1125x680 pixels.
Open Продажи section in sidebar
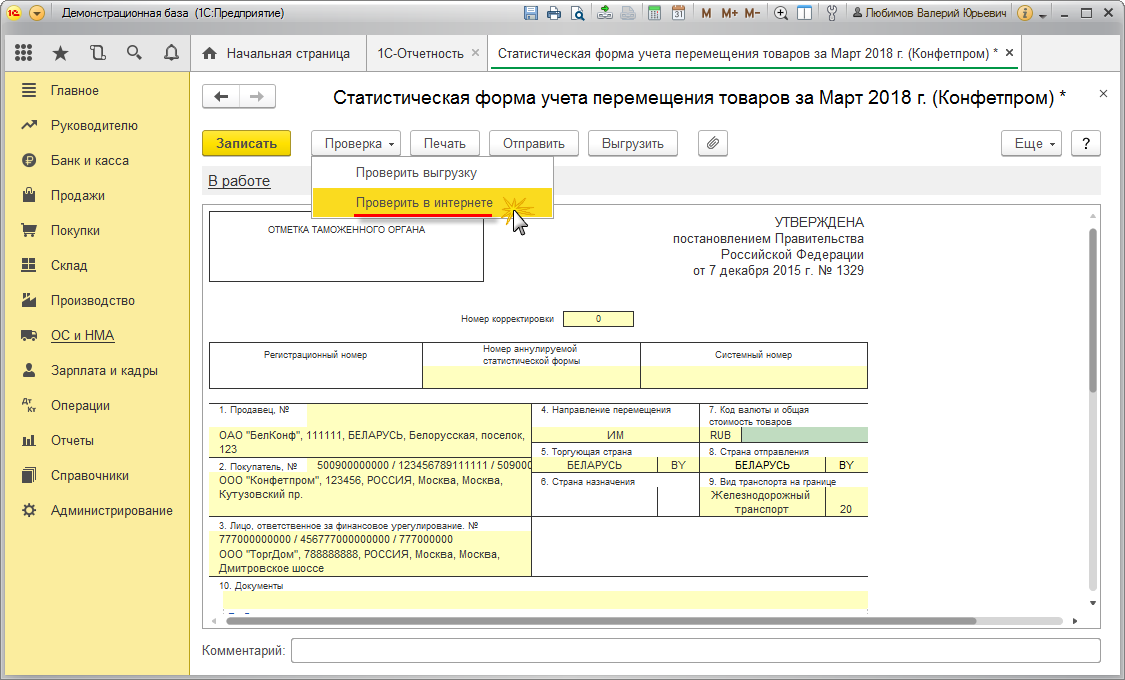(96, 195)
